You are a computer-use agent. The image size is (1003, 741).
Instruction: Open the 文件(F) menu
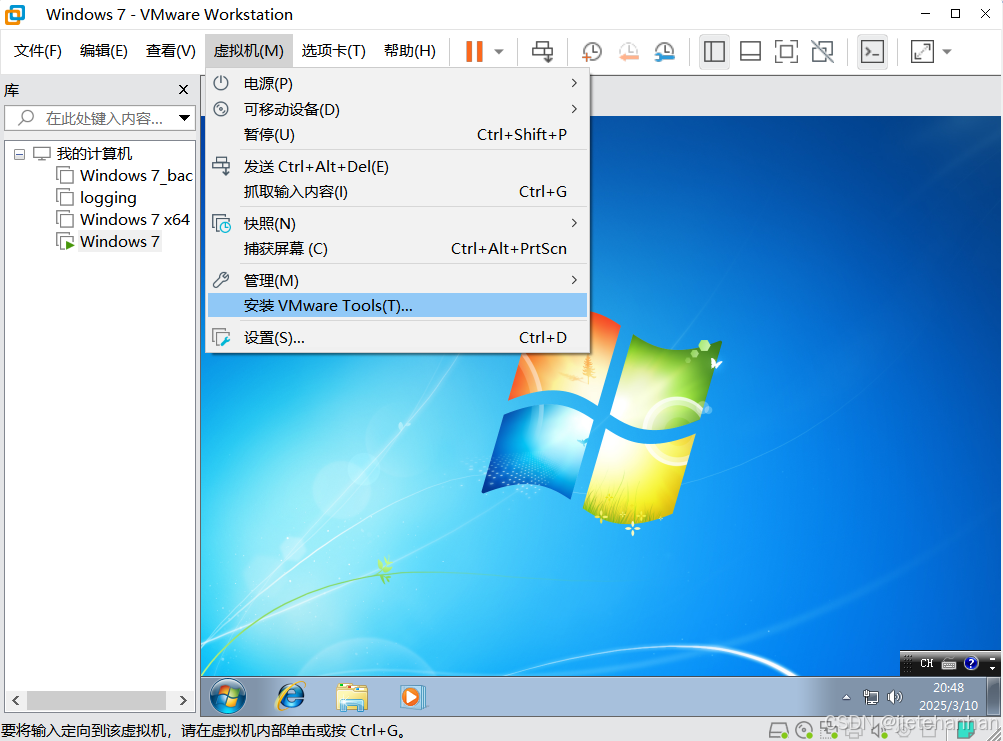coord(38,51)
